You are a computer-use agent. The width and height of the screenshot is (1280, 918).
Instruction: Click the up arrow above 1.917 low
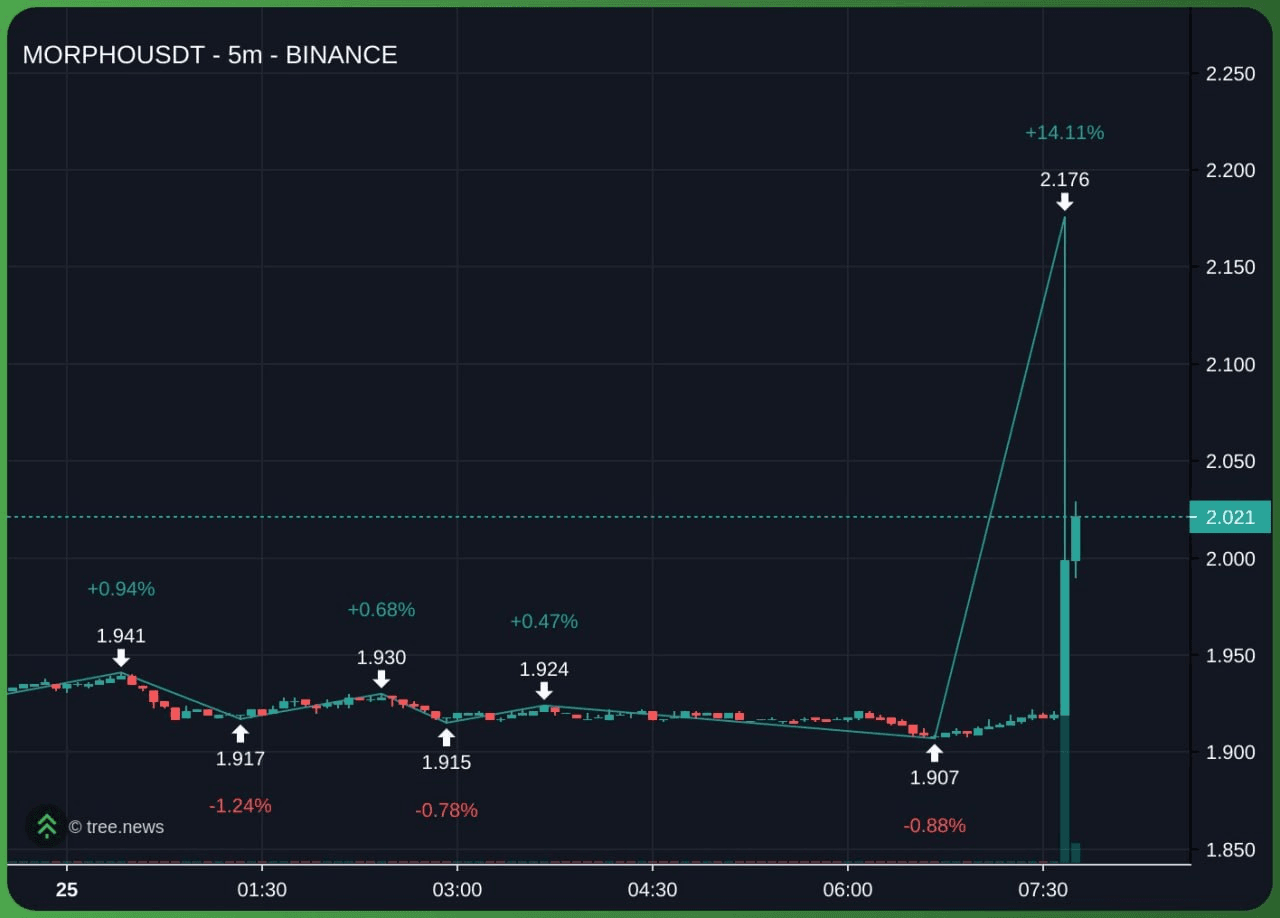[x=240, y=734]
